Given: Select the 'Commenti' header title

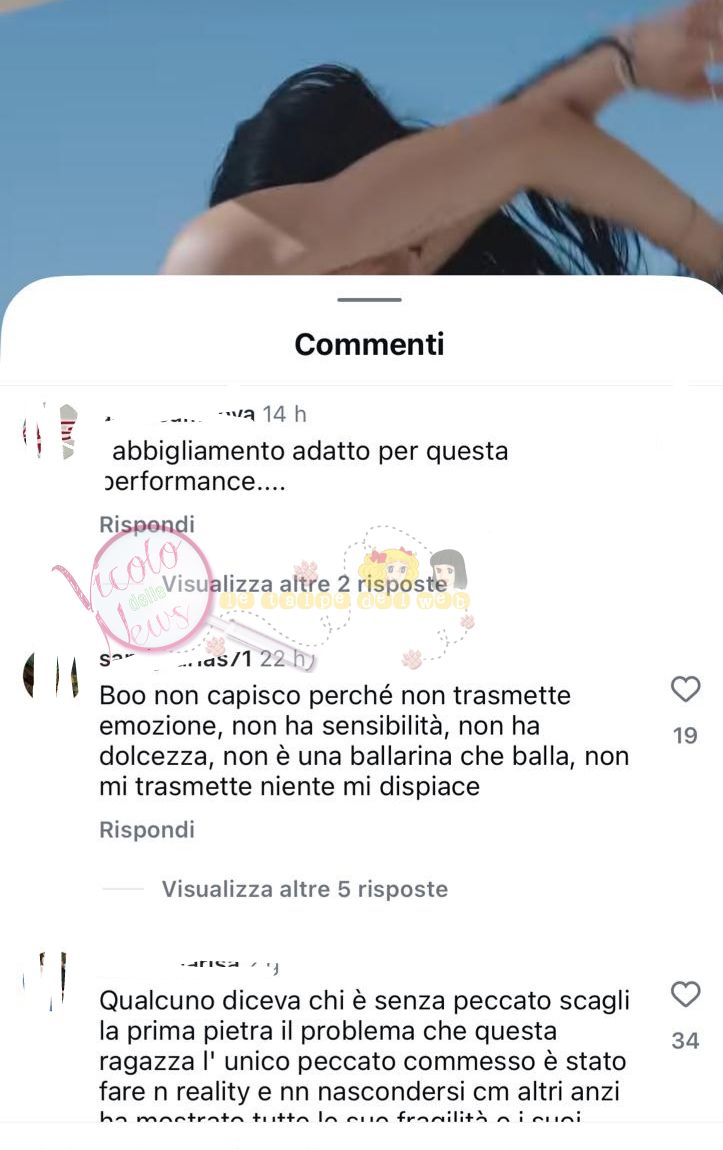Looking at the screenshot, I should click(x=369, y=344).
